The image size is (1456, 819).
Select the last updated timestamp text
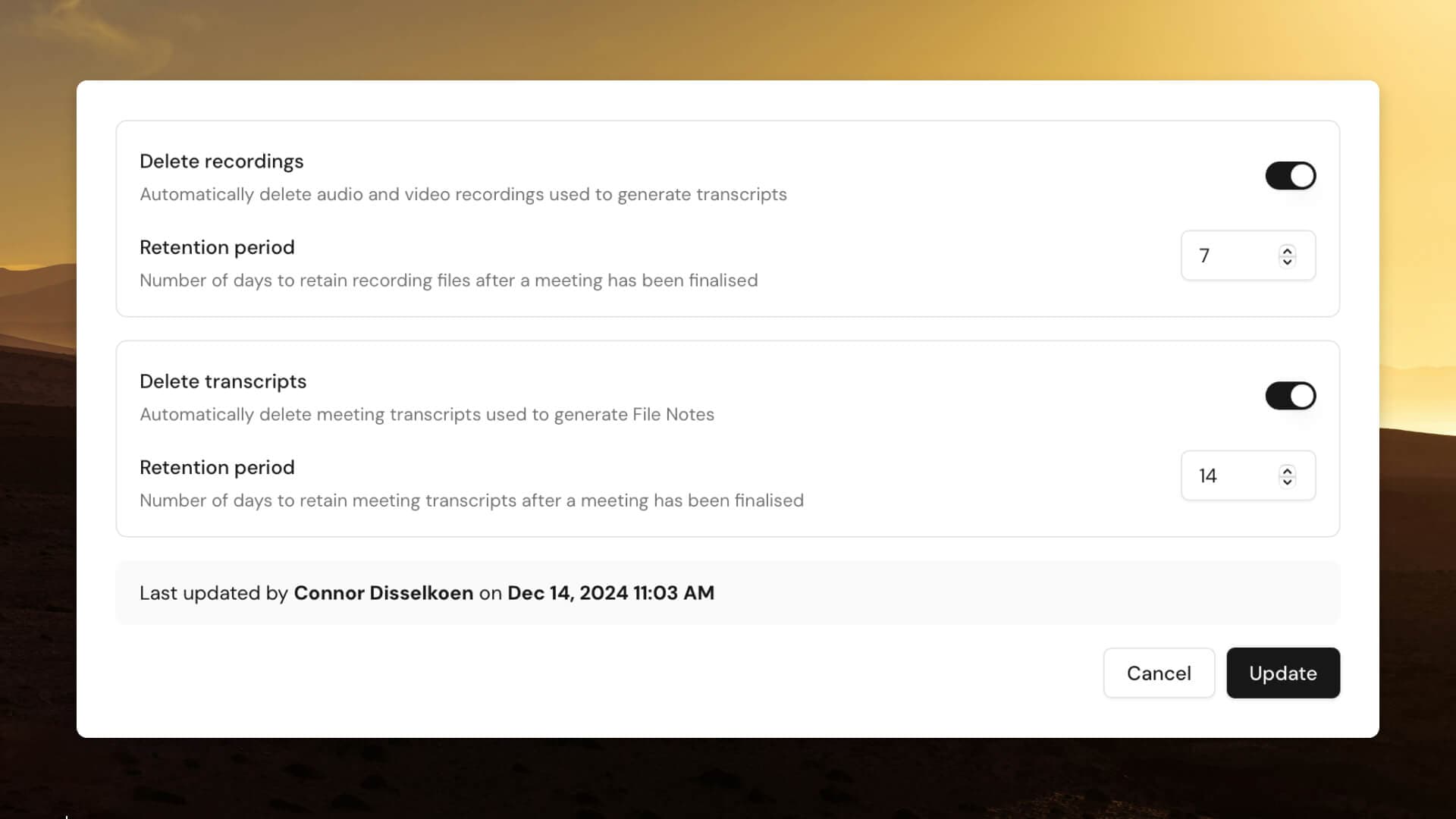coord(610,593)
